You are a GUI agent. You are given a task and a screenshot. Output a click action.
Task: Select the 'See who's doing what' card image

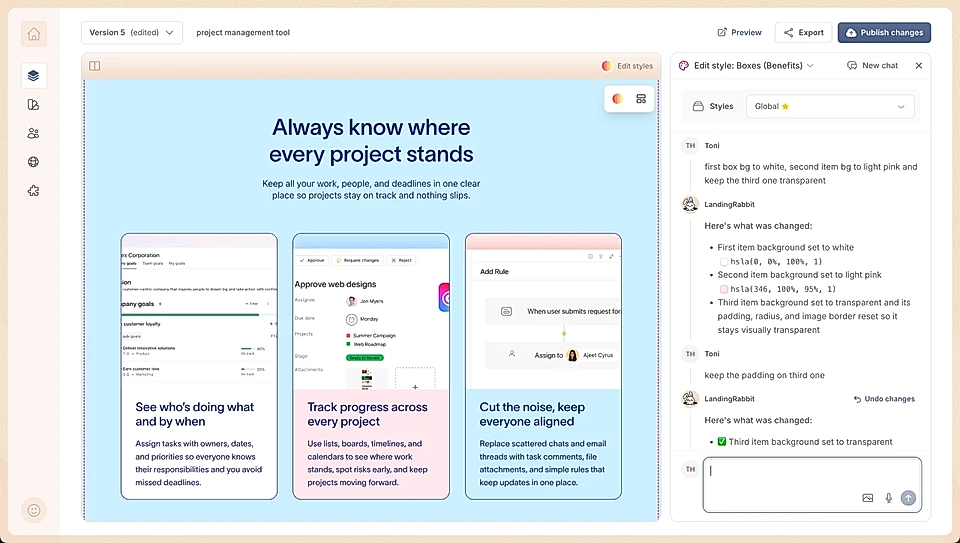pyautogui.click(x=199, y=312)
